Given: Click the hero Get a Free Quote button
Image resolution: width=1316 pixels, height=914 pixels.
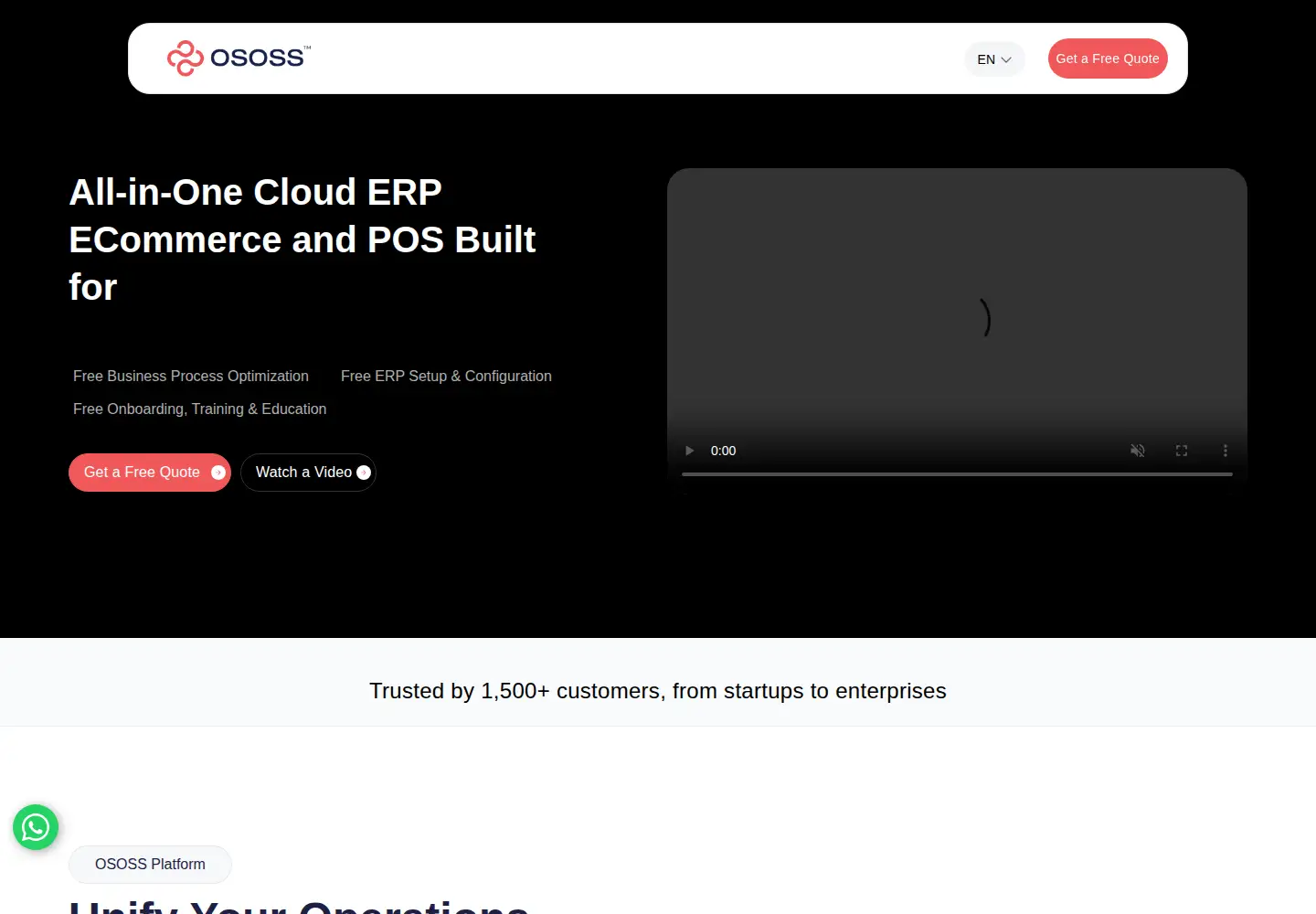Looking at the screenshot, I should click(x=150, y=473).
